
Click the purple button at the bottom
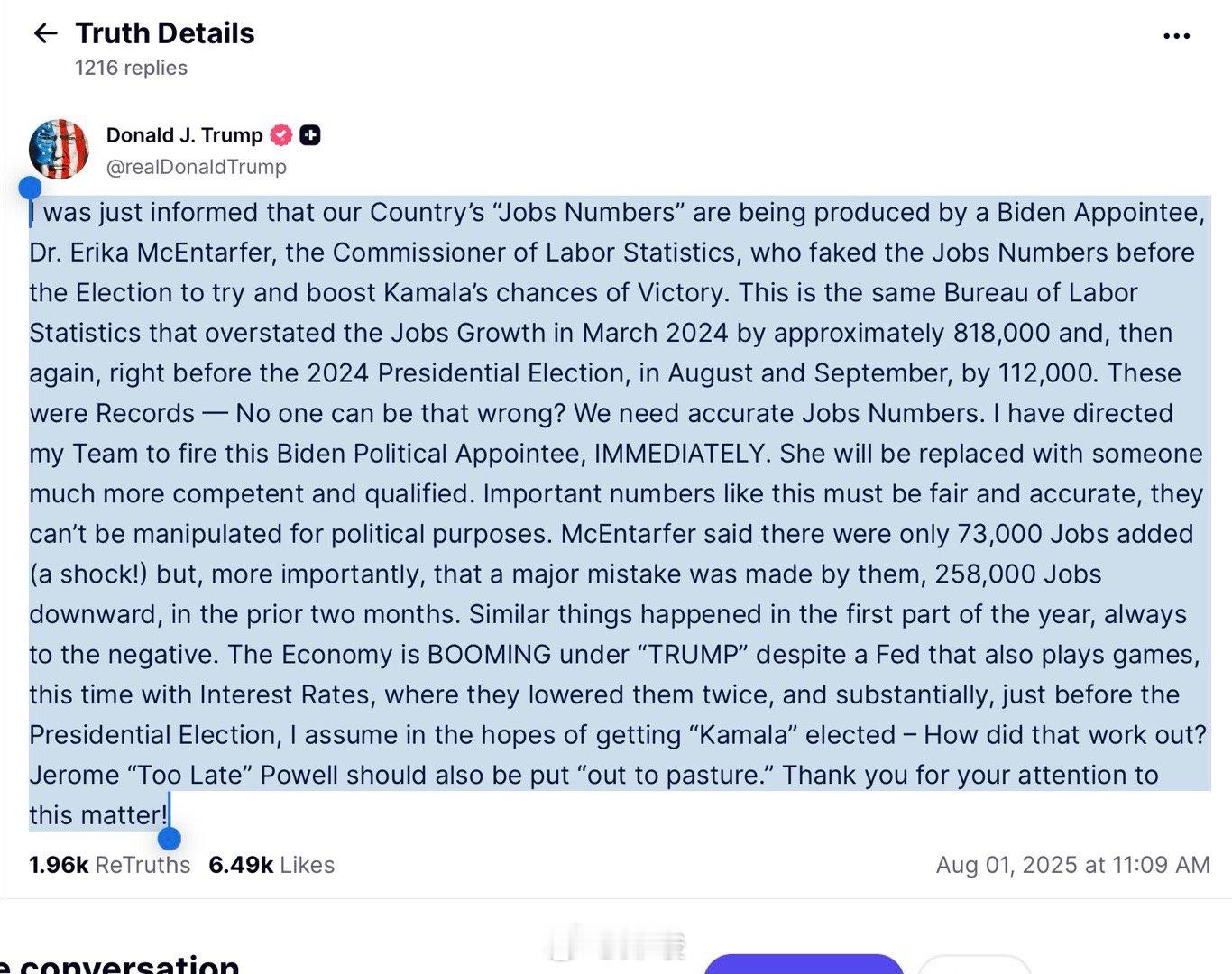coord(803,963)
